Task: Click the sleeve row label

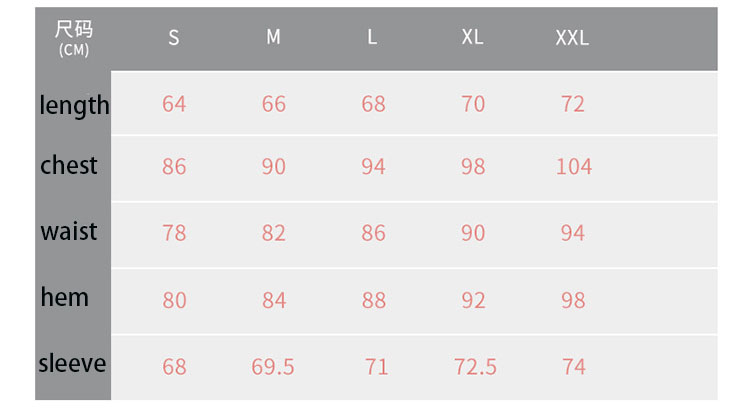Action: tap(72, 363)
